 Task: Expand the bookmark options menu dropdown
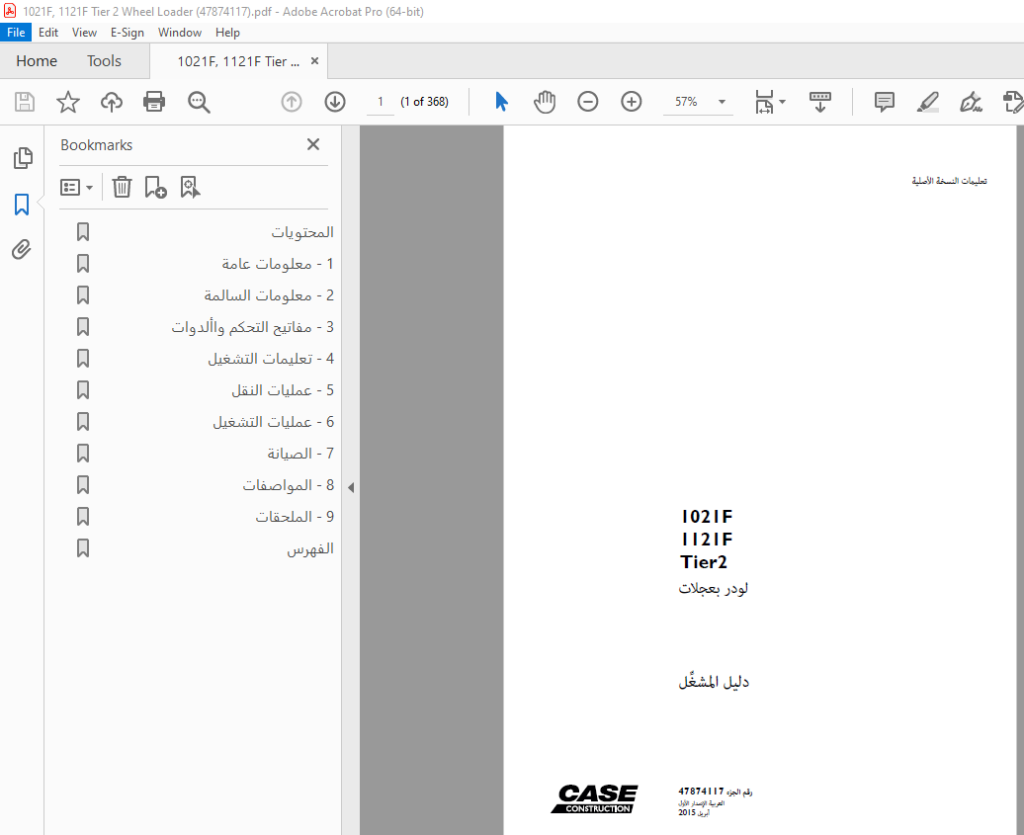click(x=76, y=187)
